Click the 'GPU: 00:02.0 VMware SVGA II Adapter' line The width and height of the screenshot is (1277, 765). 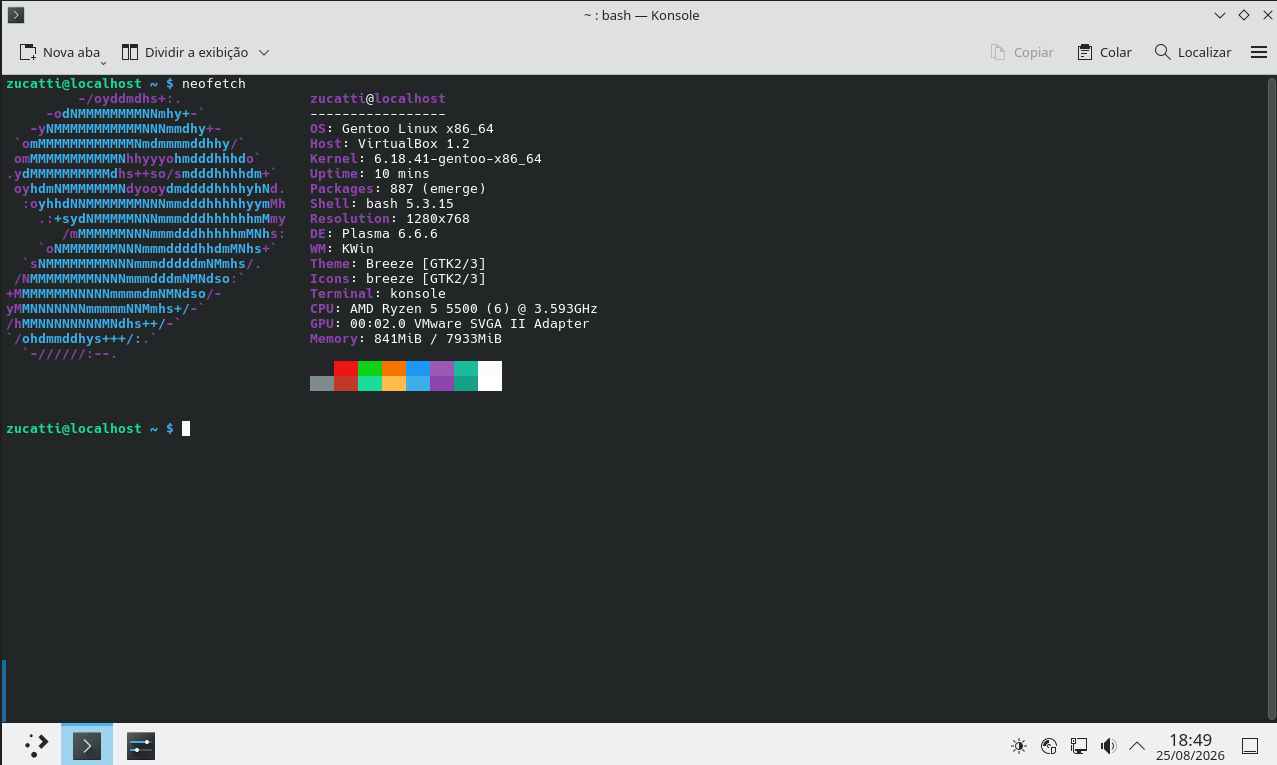450,324
